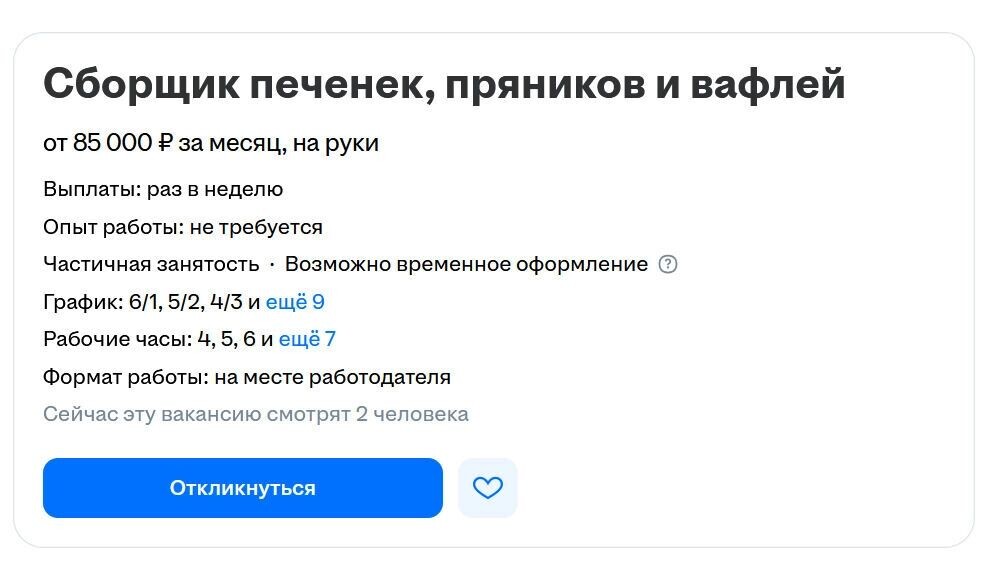Screen dimensions: 991x581
Task: Select the salary line от 85 000 ₽
Action: pos(210,142)
